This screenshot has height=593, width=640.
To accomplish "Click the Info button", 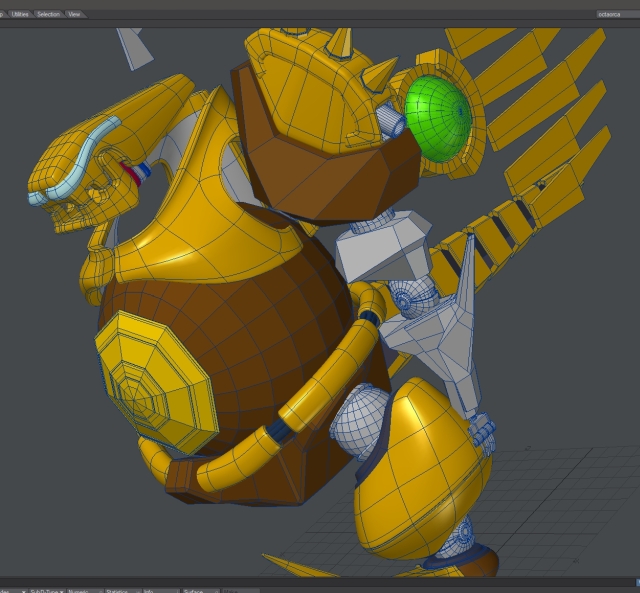I will click(152, 590).
